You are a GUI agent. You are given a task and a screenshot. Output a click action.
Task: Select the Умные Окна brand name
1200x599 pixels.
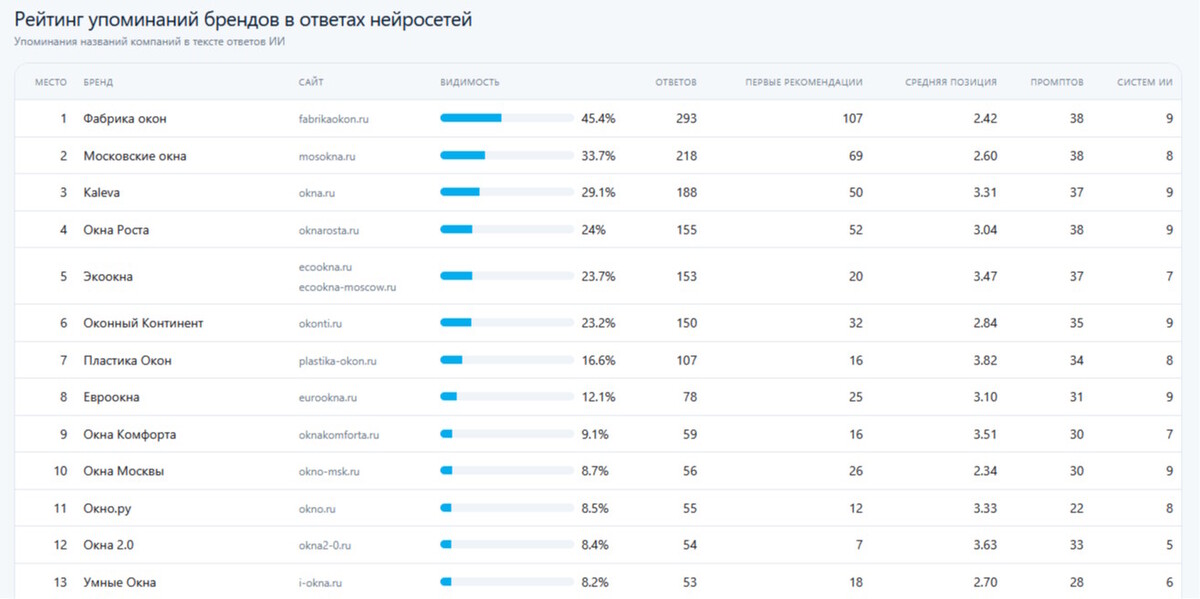(x=119, y=583)
